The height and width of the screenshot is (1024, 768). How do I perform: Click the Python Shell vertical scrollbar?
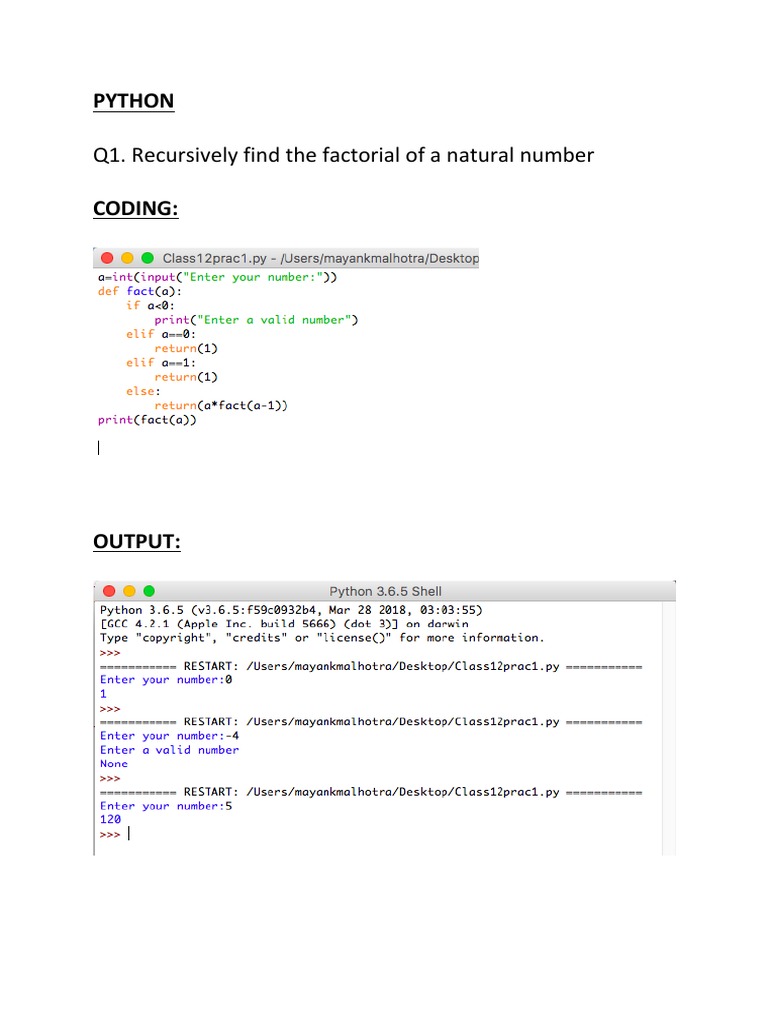[669, 728]
